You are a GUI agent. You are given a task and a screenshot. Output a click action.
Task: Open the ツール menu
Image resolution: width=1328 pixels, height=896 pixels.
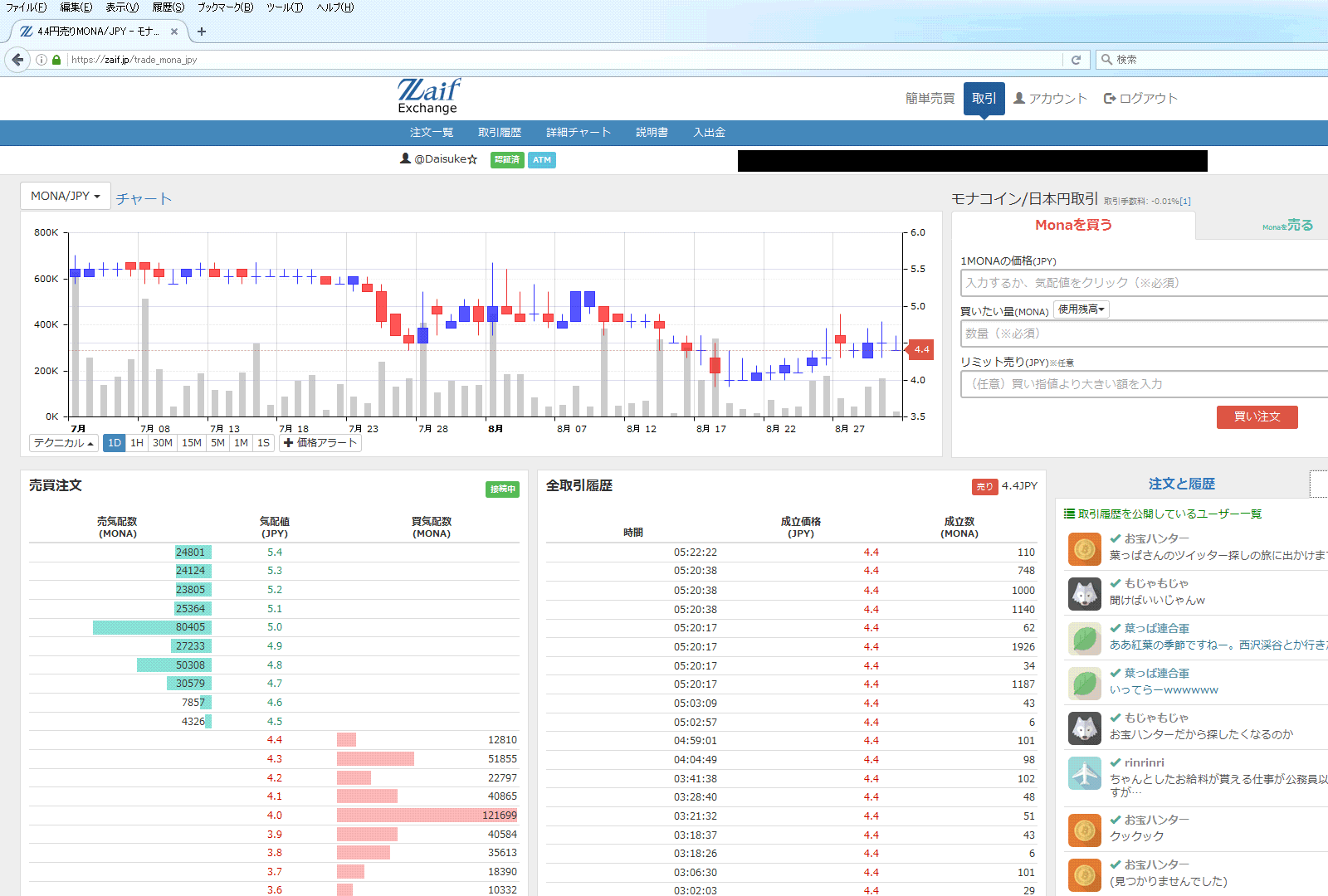coord(285,7)
